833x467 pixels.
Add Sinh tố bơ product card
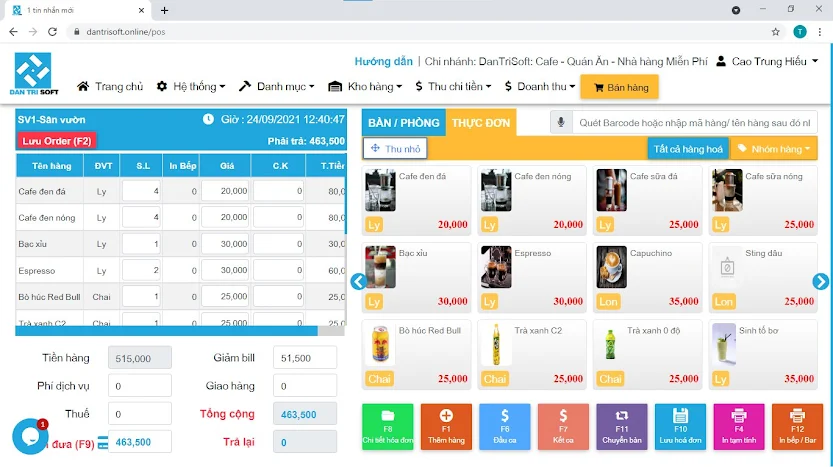click(763, 354)
